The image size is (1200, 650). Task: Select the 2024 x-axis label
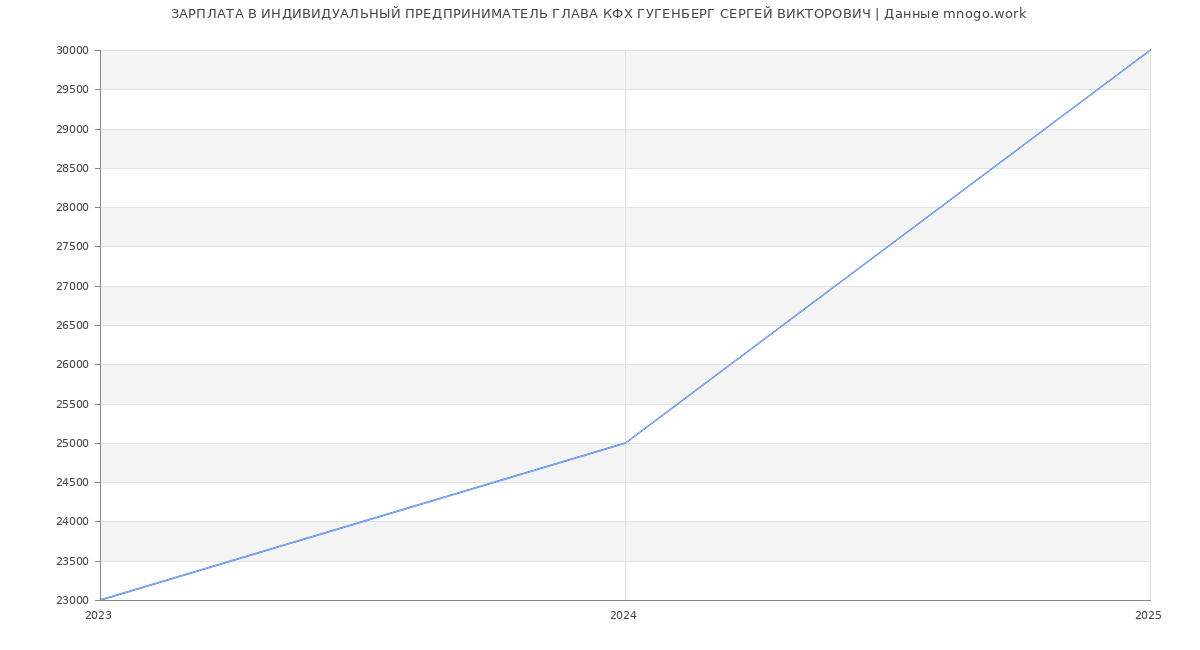point(623,616)
